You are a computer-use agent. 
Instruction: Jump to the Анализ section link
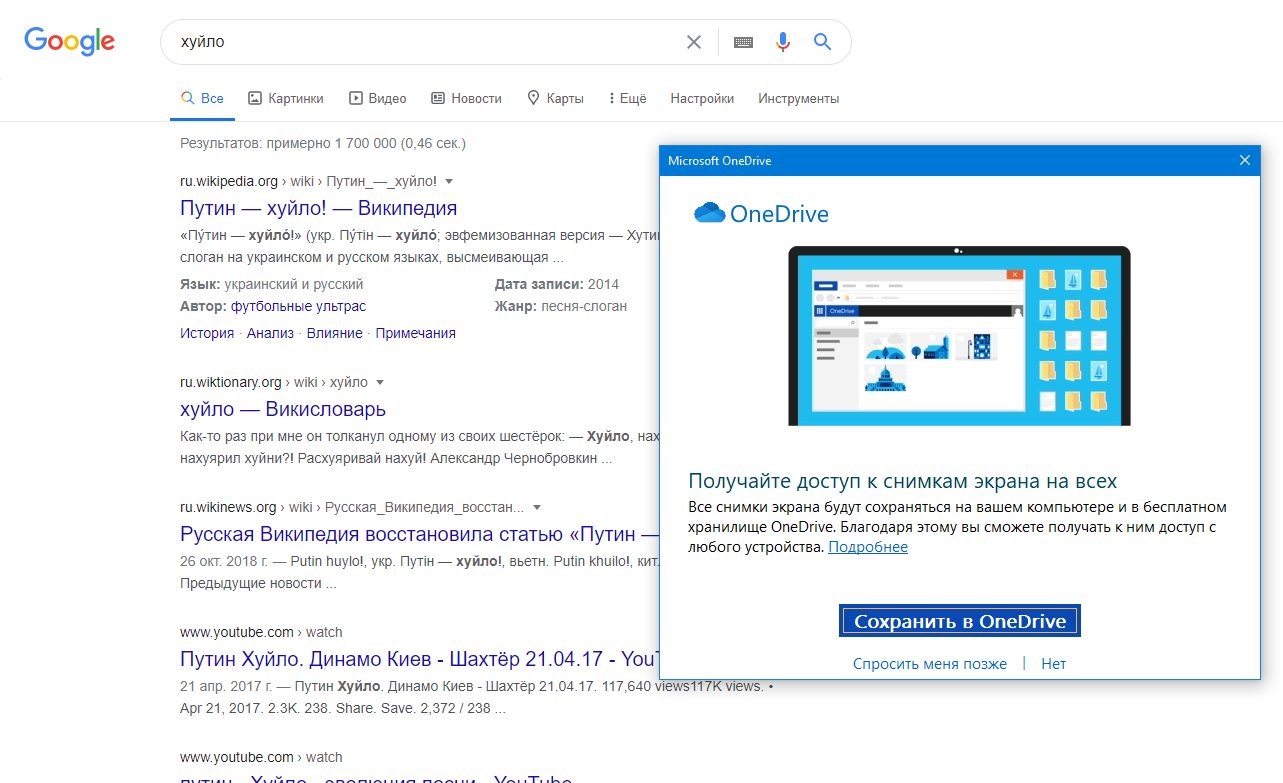click(270, 333)
